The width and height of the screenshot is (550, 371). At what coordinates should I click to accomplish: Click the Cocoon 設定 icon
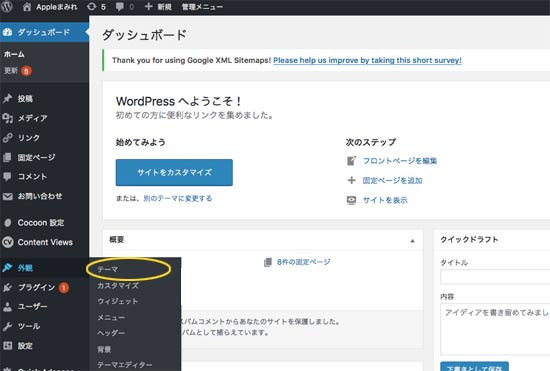(8, 223)
